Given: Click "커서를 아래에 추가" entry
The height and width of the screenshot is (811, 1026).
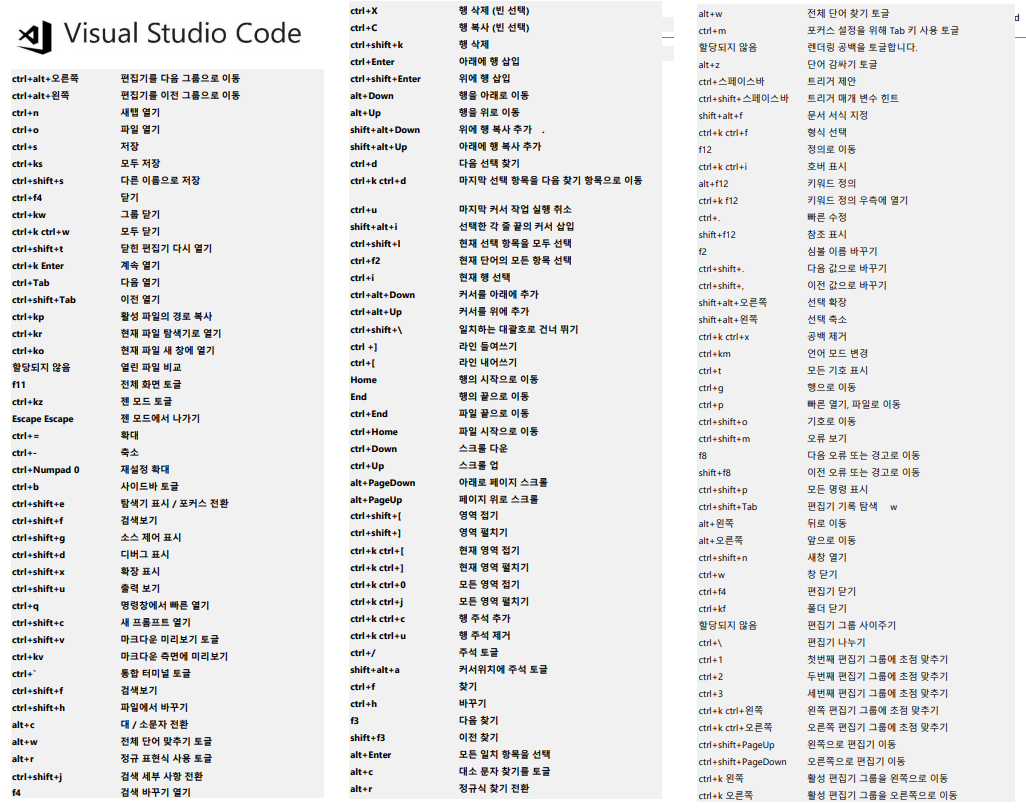Looking at the screenshot, I should [x=499, y=294].
